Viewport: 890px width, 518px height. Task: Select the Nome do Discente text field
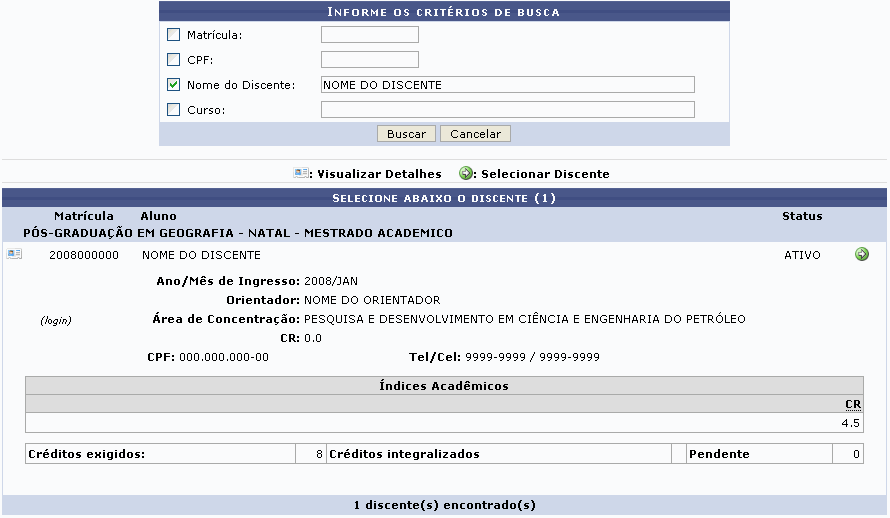(x=507, y=85)
